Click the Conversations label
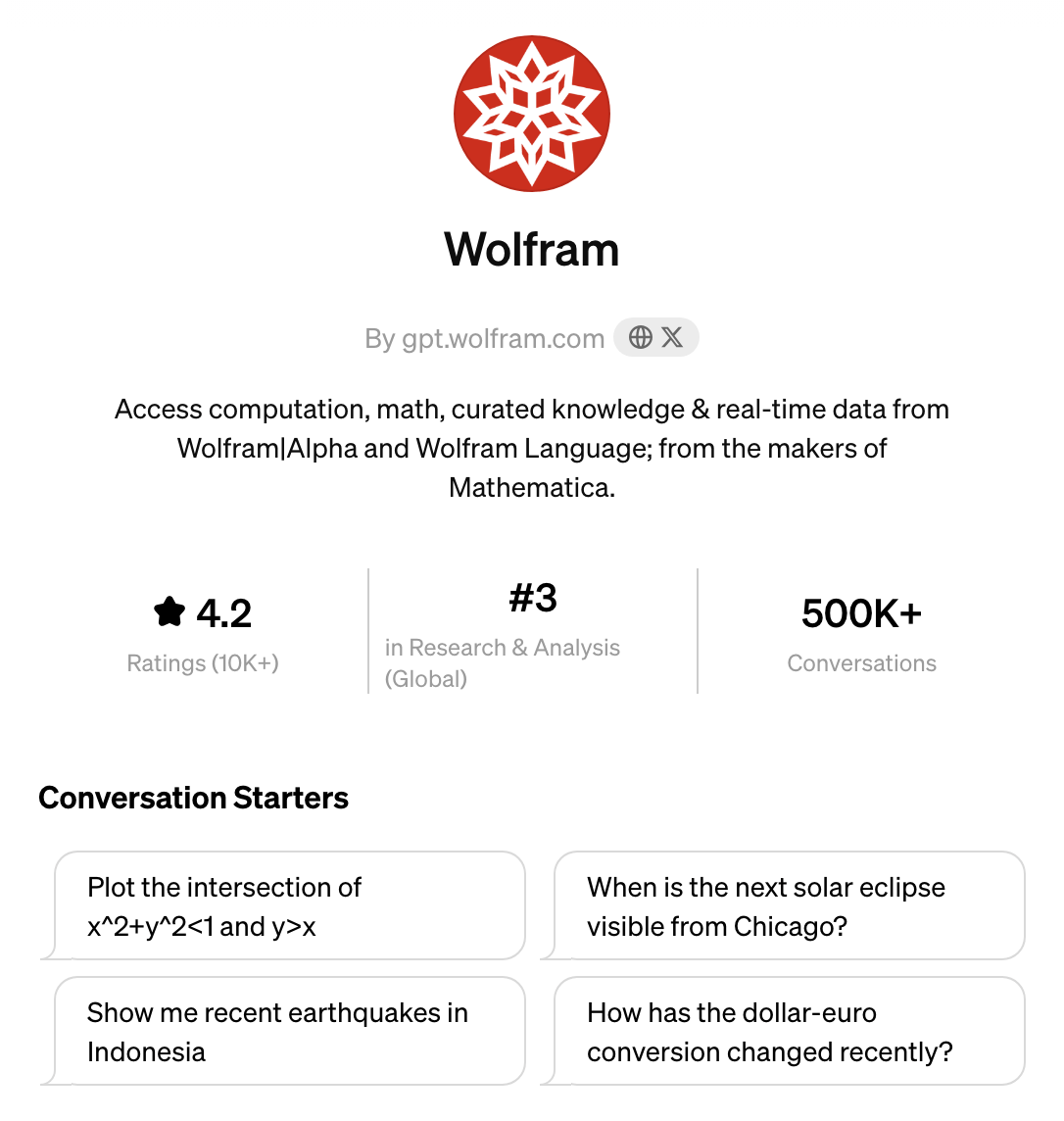Image resolution: width=1064 pixels, height=1121 pixels. [862, 663]
